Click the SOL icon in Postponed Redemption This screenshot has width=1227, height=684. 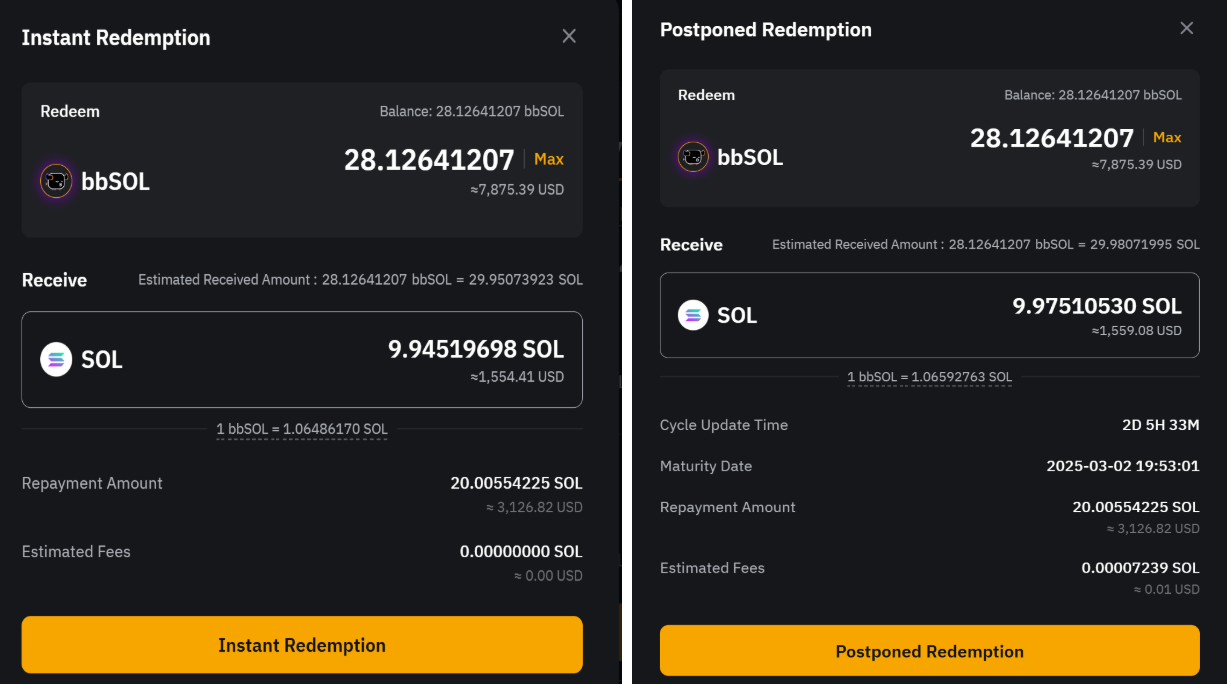point(693,315)
